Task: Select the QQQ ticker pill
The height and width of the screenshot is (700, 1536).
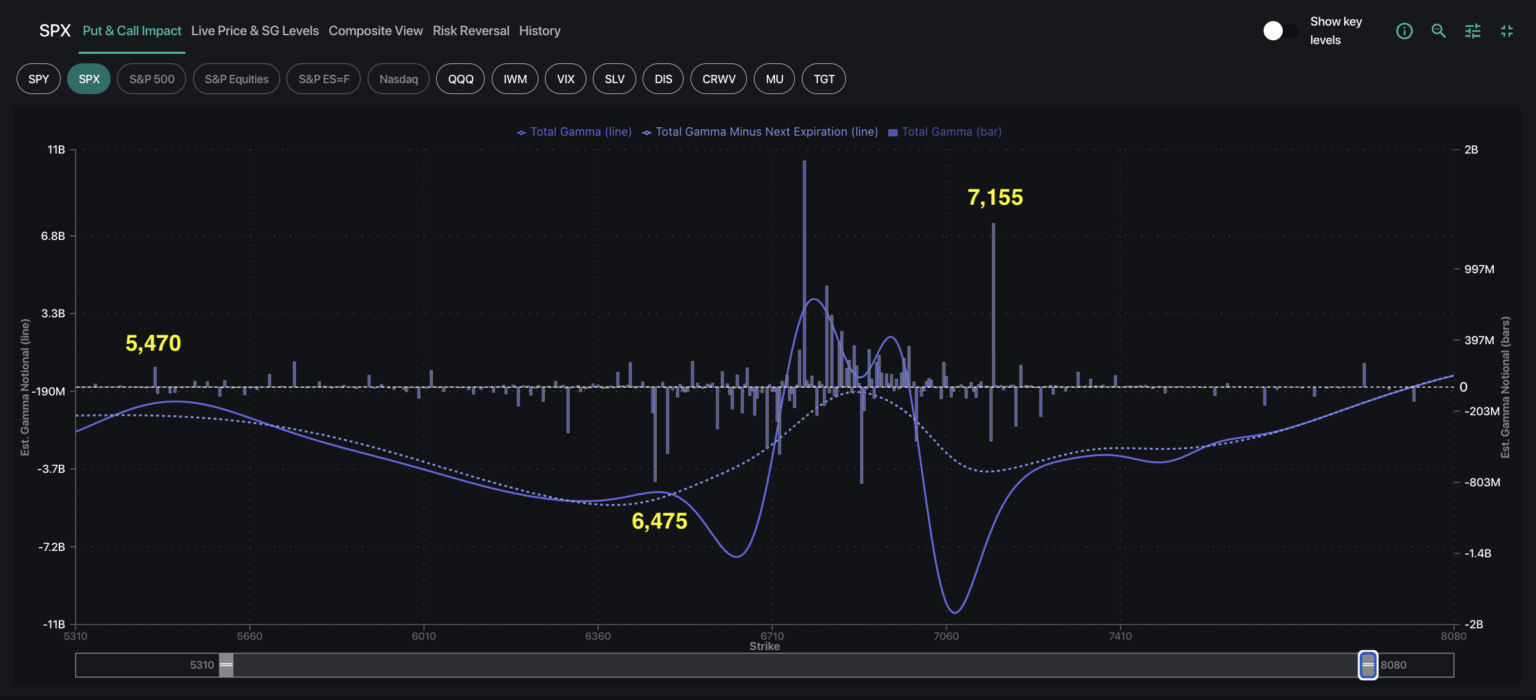Action: coord(460,78)
